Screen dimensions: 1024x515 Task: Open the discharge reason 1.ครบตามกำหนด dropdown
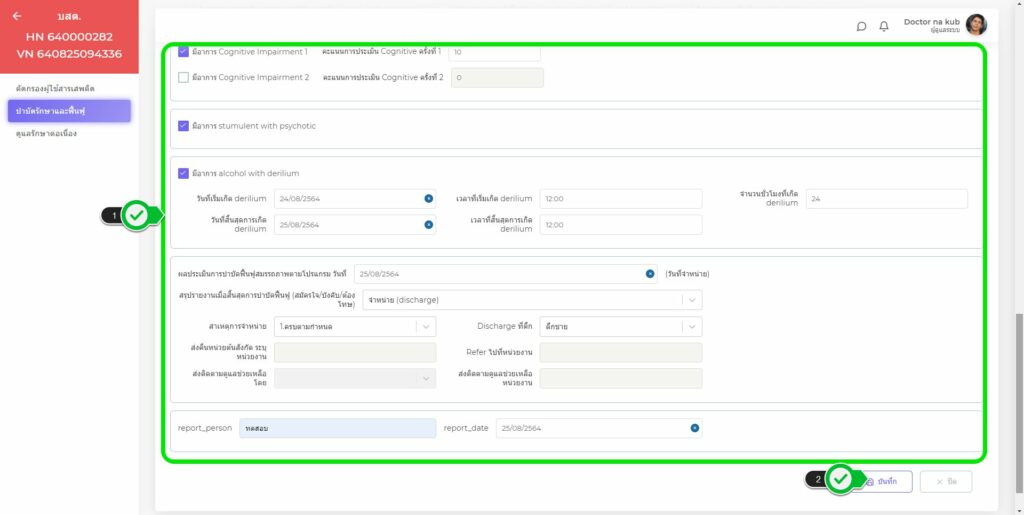425,326
